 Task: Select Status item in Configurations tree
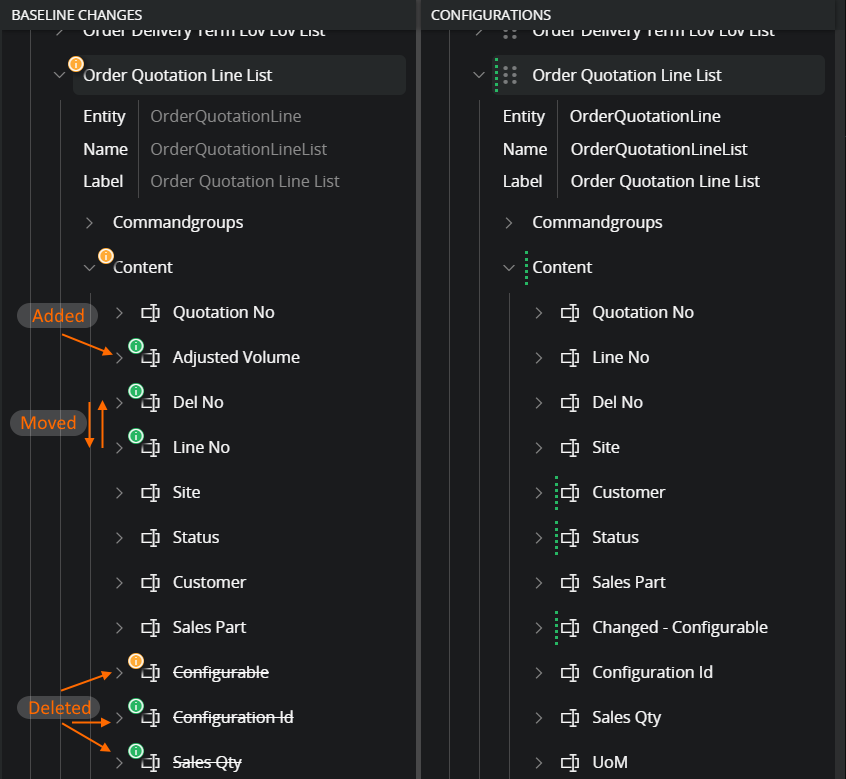(615, 537)
